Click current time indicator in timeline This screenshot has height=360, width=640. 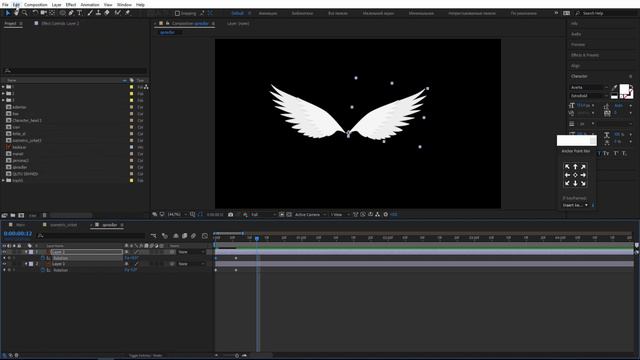[x=257, y=238]
